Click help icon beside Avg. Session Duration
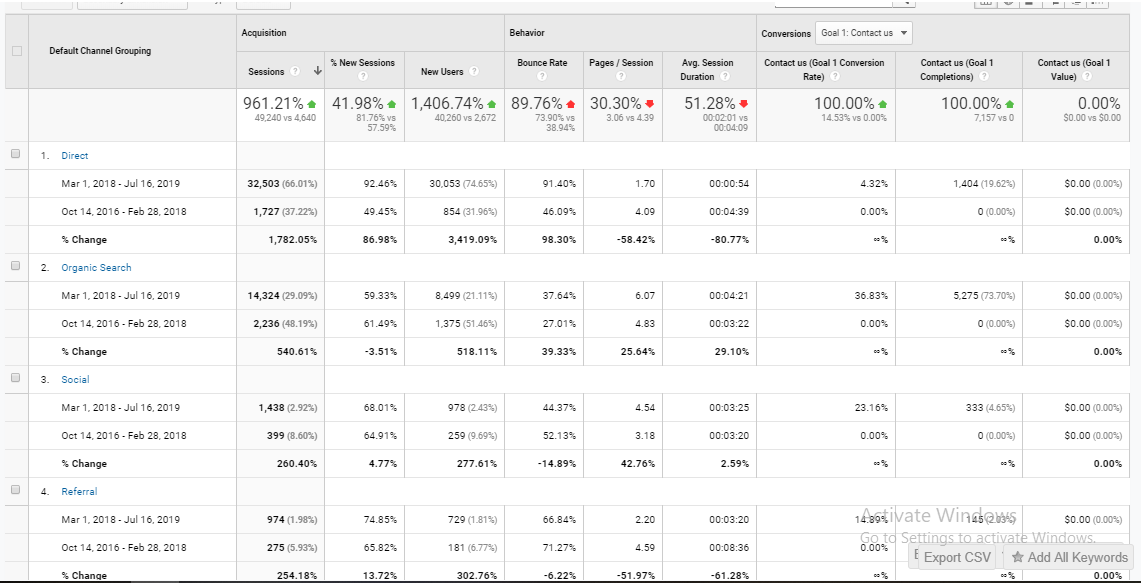 [x=724, y=77]
